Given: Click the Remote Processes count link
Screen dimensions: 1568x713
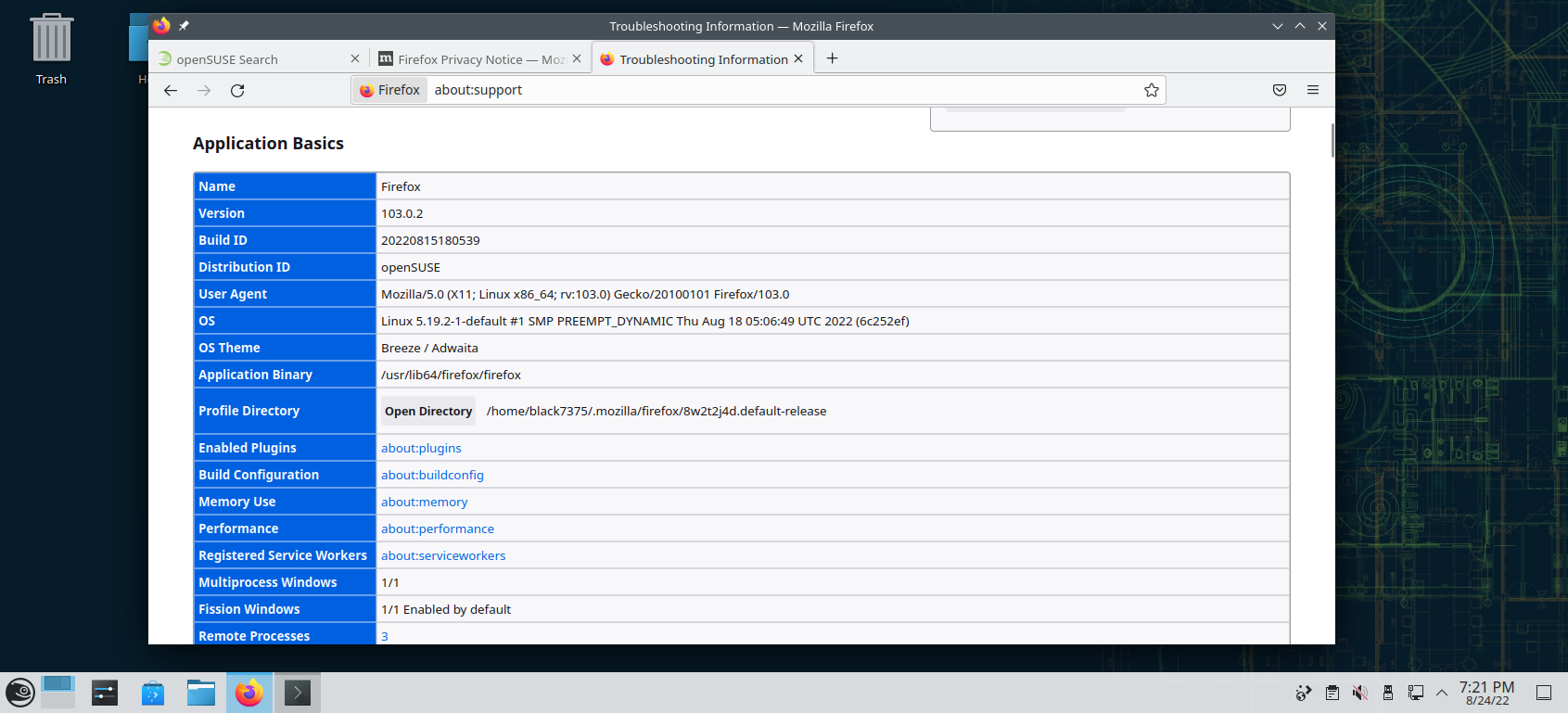Looking at the screenshot, I should 385,636.
